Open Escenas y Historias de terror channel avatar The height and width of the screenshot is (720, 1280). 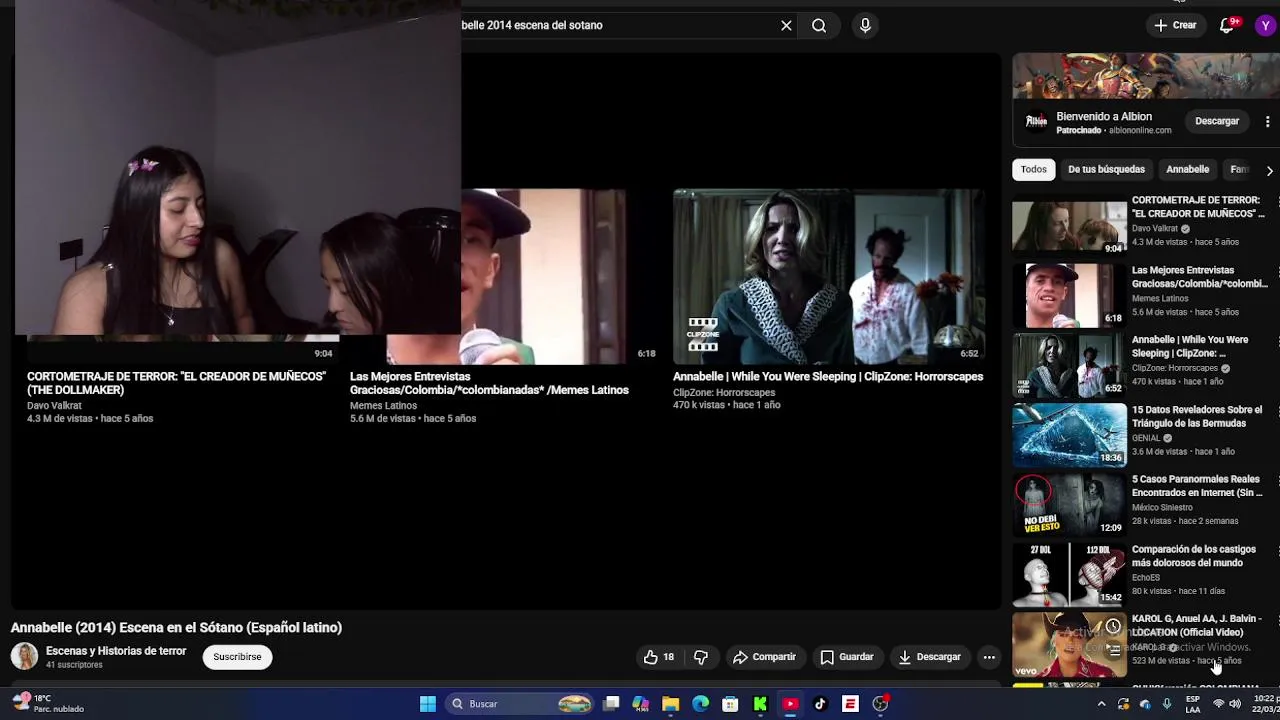tap(24, 656)
